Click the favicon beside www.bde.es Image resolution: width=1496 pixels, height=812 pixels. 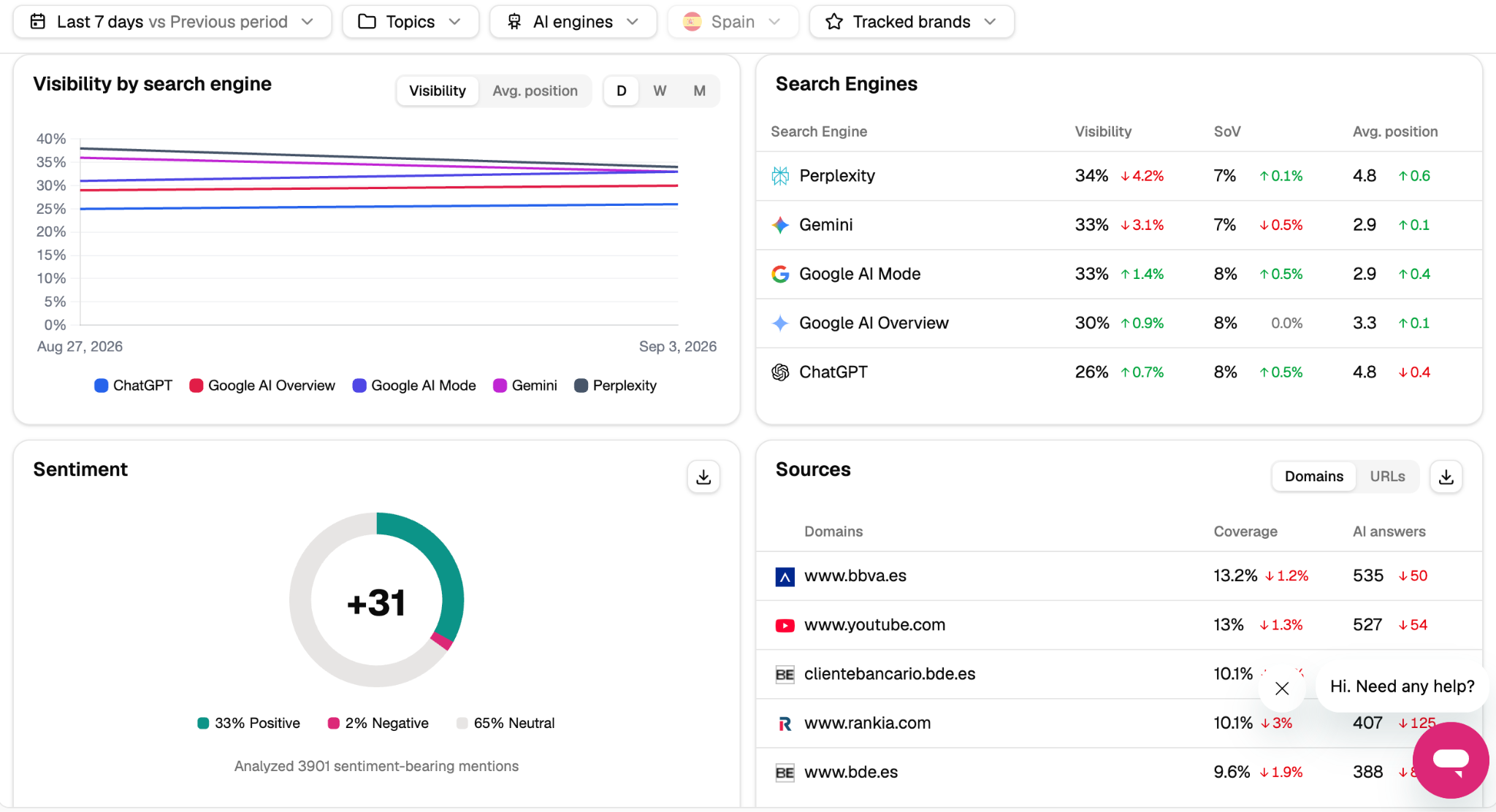coord(785,773)
